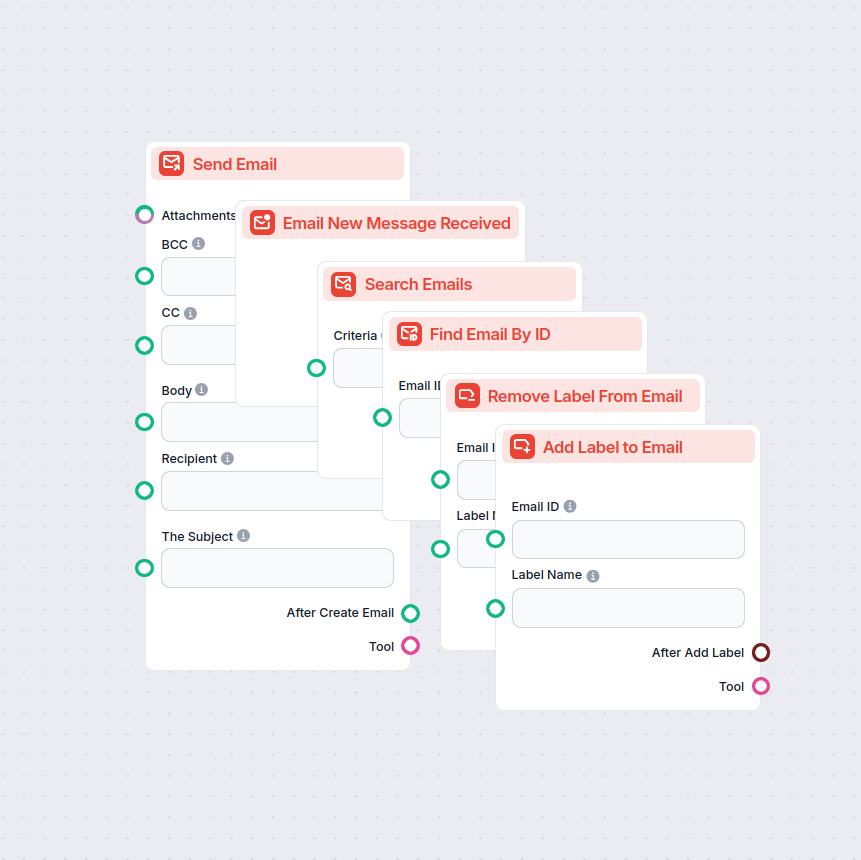861x860 pixels.
Task: Click the Remove Label From Email label icon
Action: point(466,396)
